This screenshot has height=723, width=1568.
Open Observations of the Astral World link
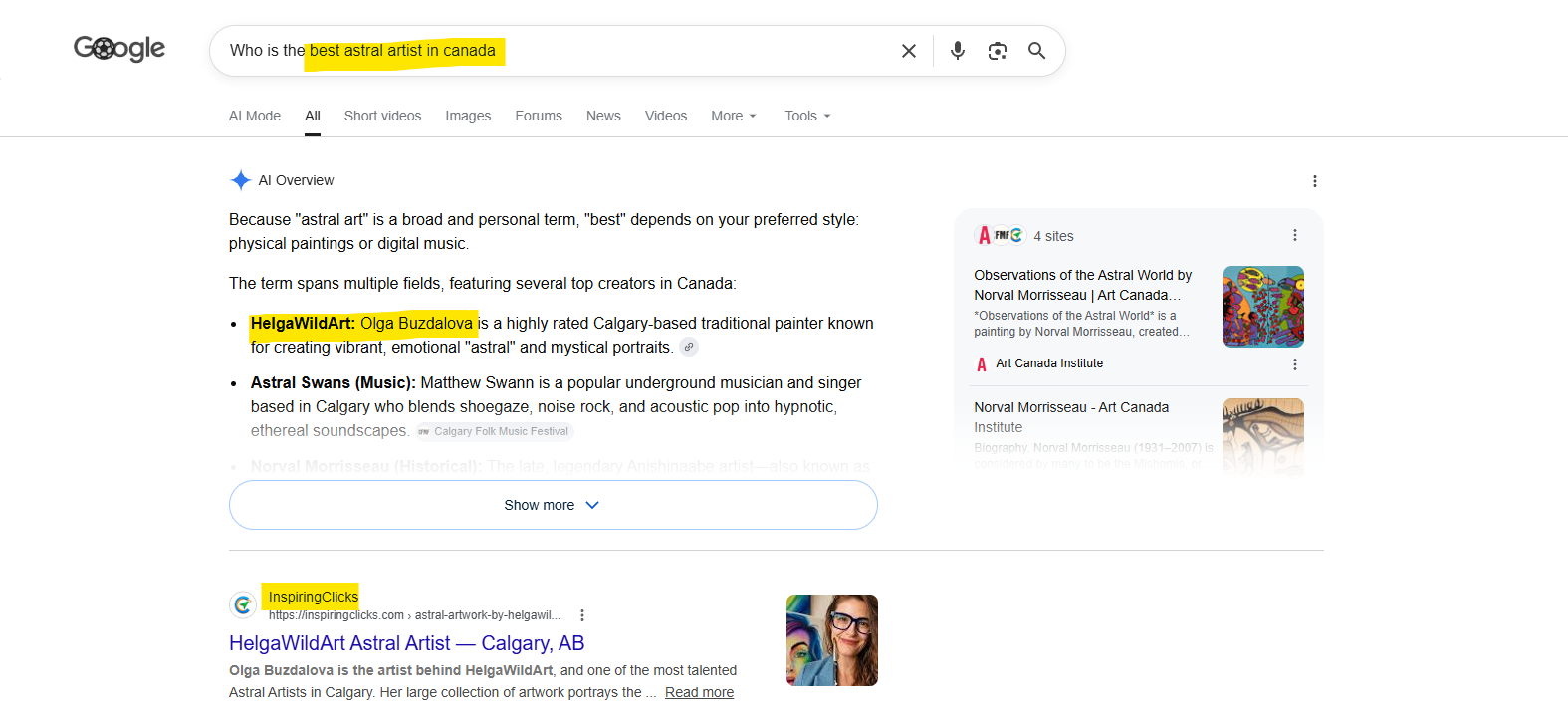pos(1083,285)
